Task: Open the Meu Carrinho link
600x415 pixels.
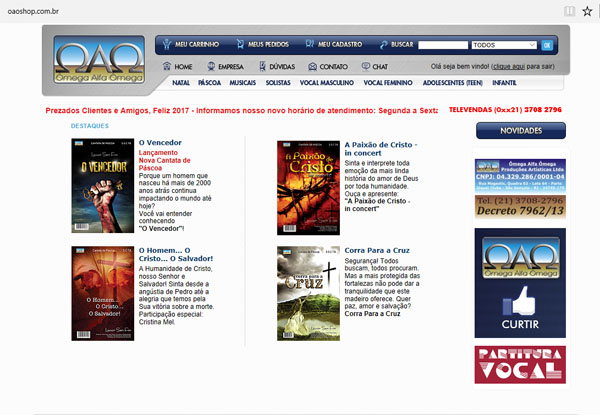Action: (197, 44)
